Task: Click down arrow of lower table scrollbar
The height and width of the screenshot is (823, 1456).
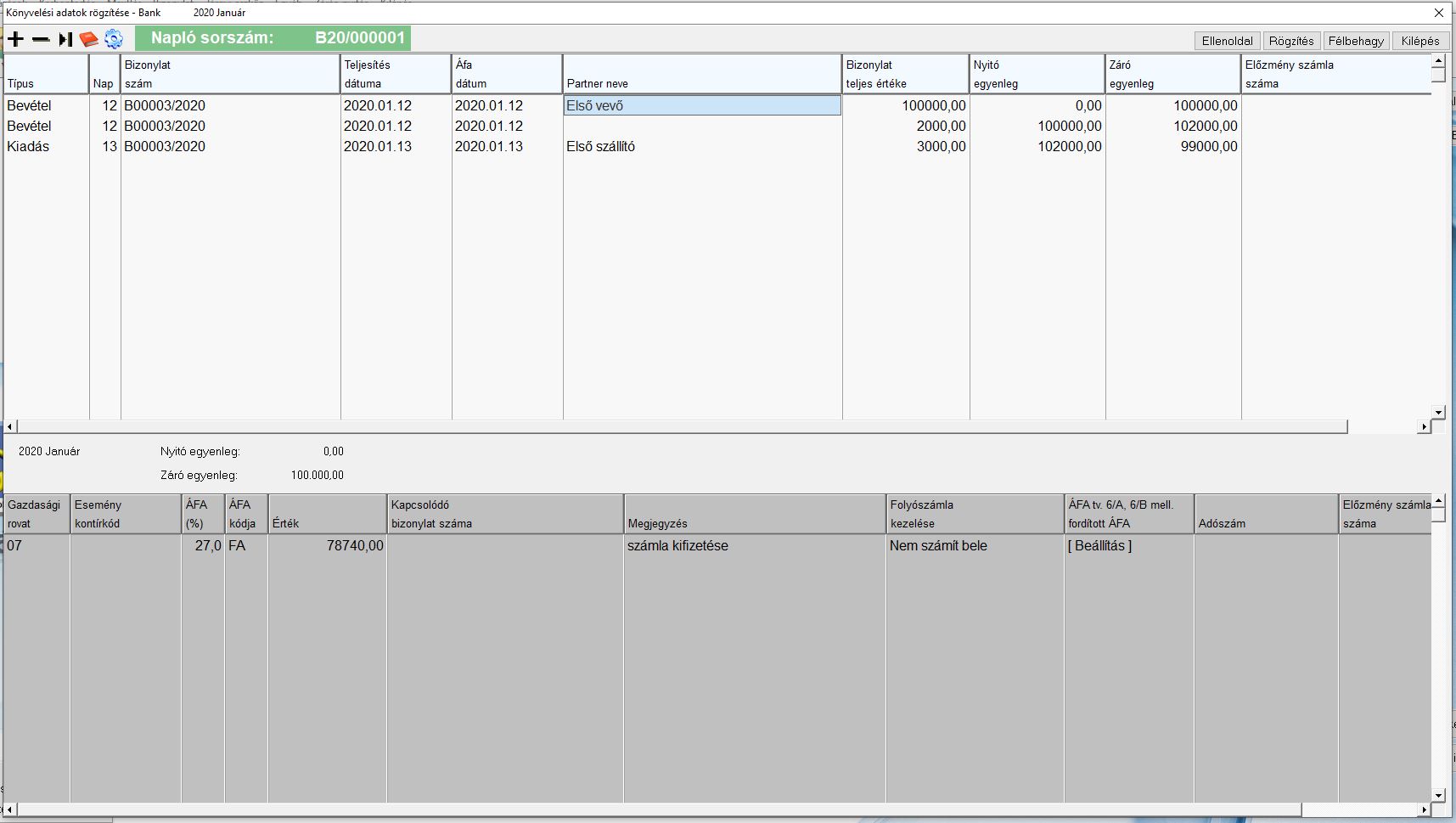Action: pyautogui.click(x=1438, y=796)
